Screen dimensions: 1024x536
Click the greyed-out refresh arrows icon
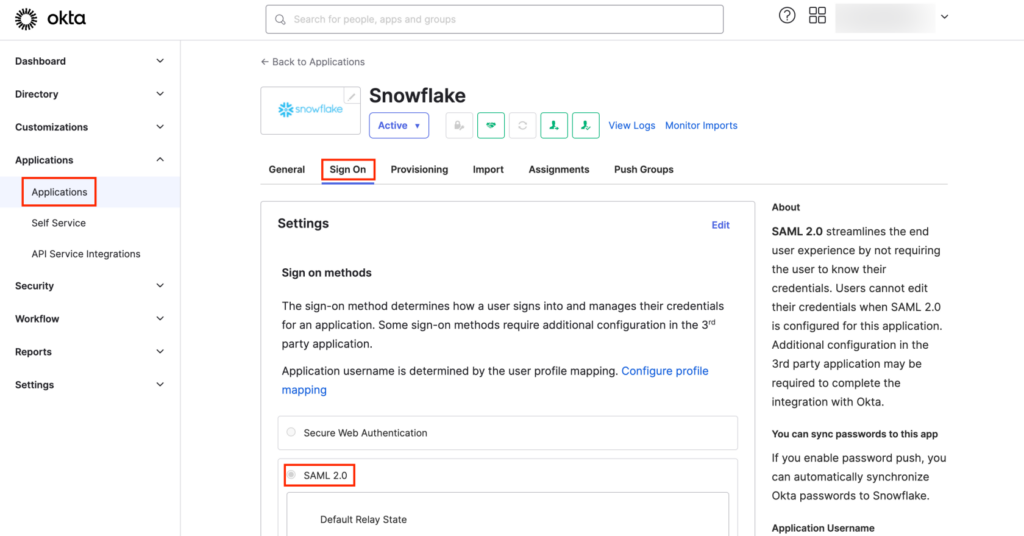pyautogui.click(x=521, y=125)
